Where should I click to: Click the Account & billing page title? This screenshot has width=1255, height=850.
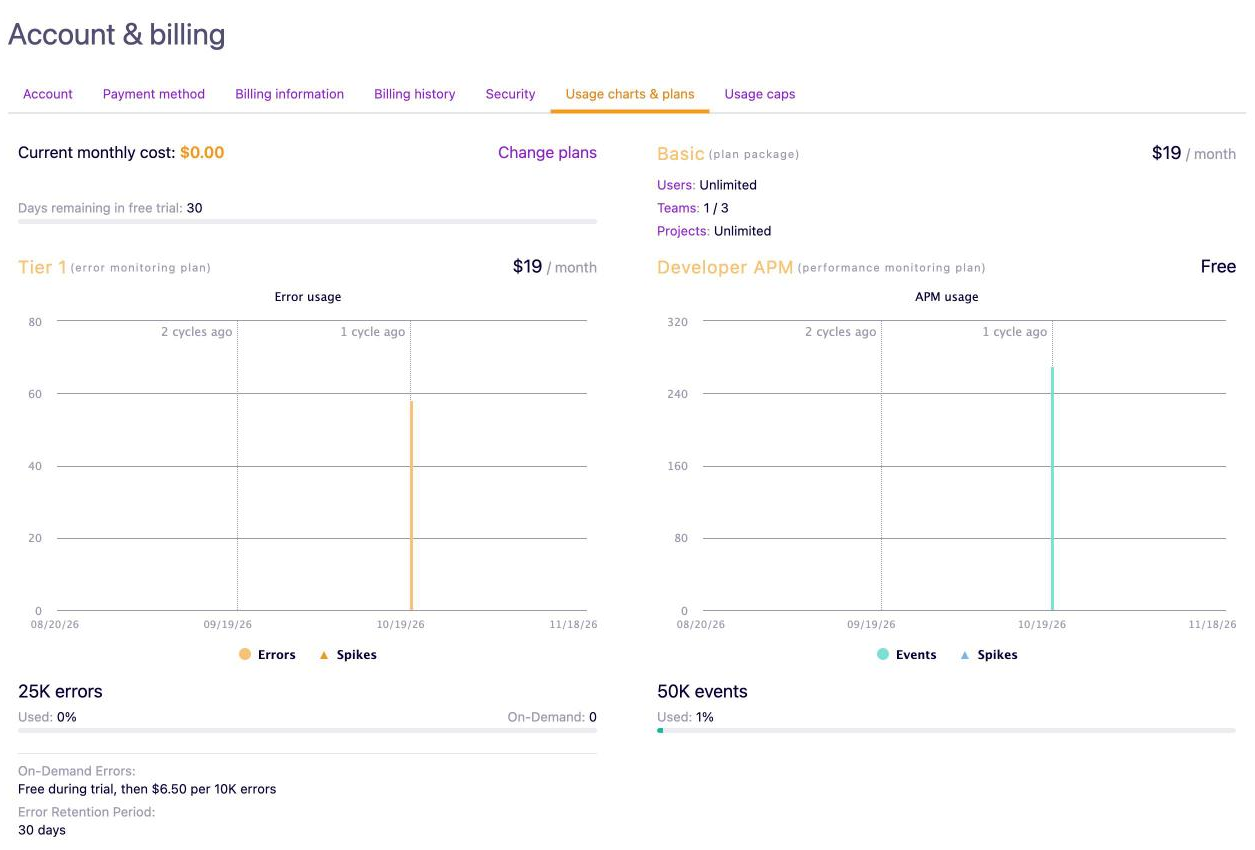(117, 35)
